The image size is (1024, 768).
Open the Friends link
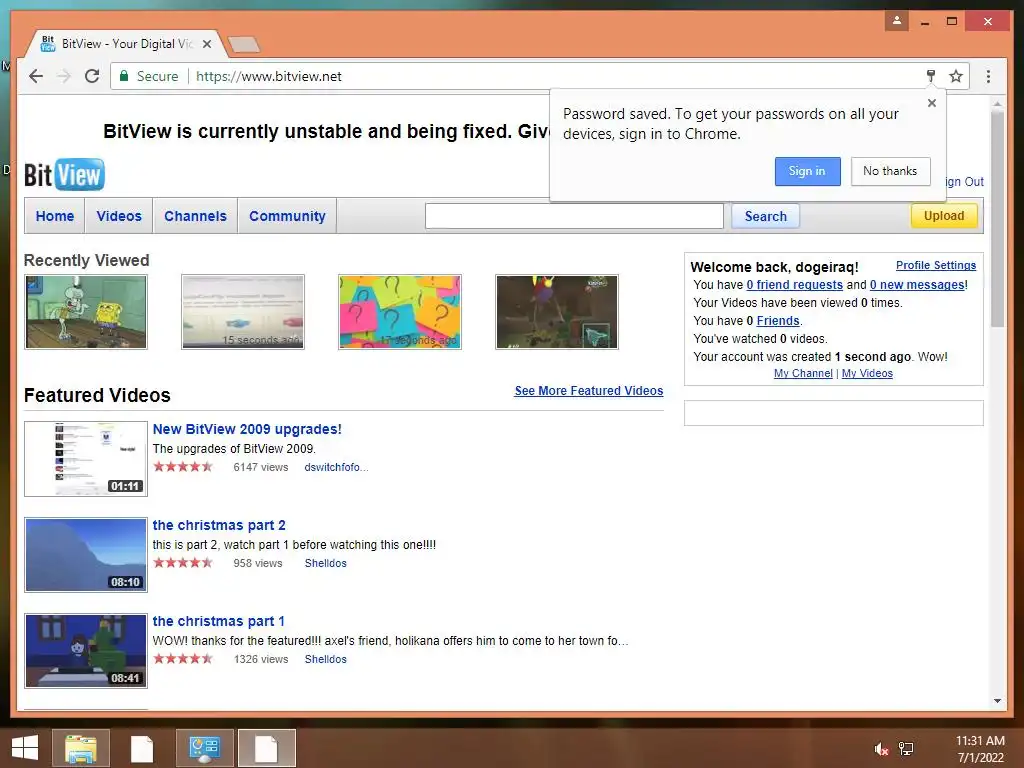(778, 321)
